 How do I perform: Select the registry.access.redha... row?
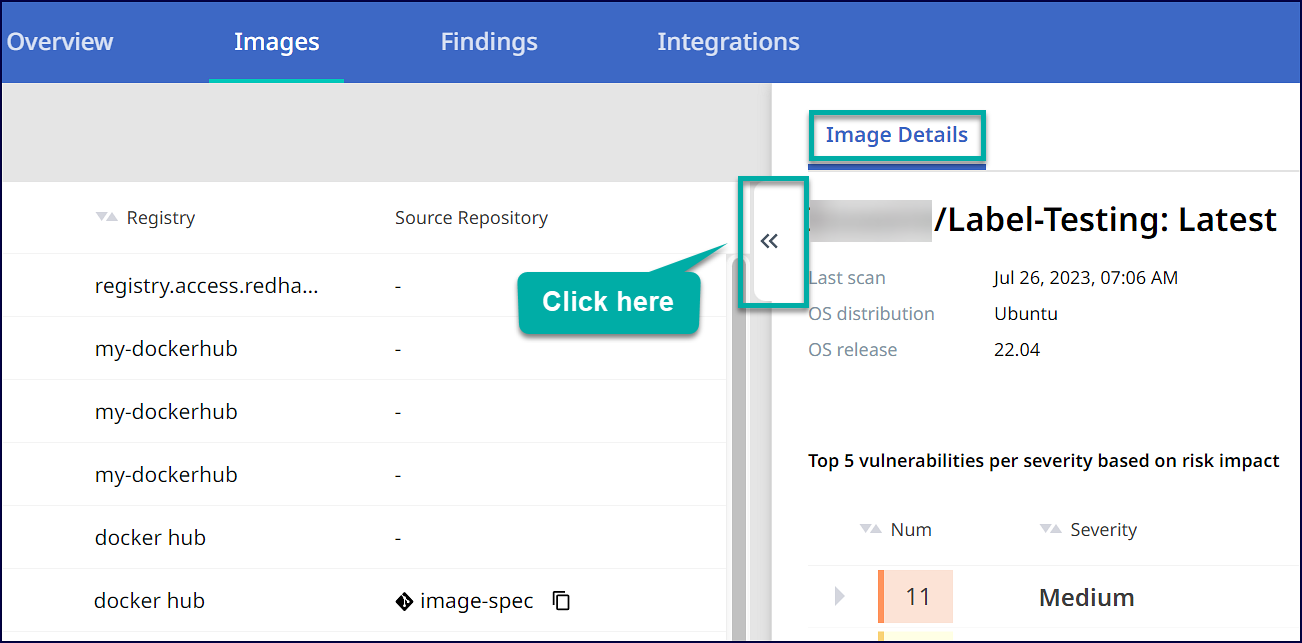click(206, 286)
